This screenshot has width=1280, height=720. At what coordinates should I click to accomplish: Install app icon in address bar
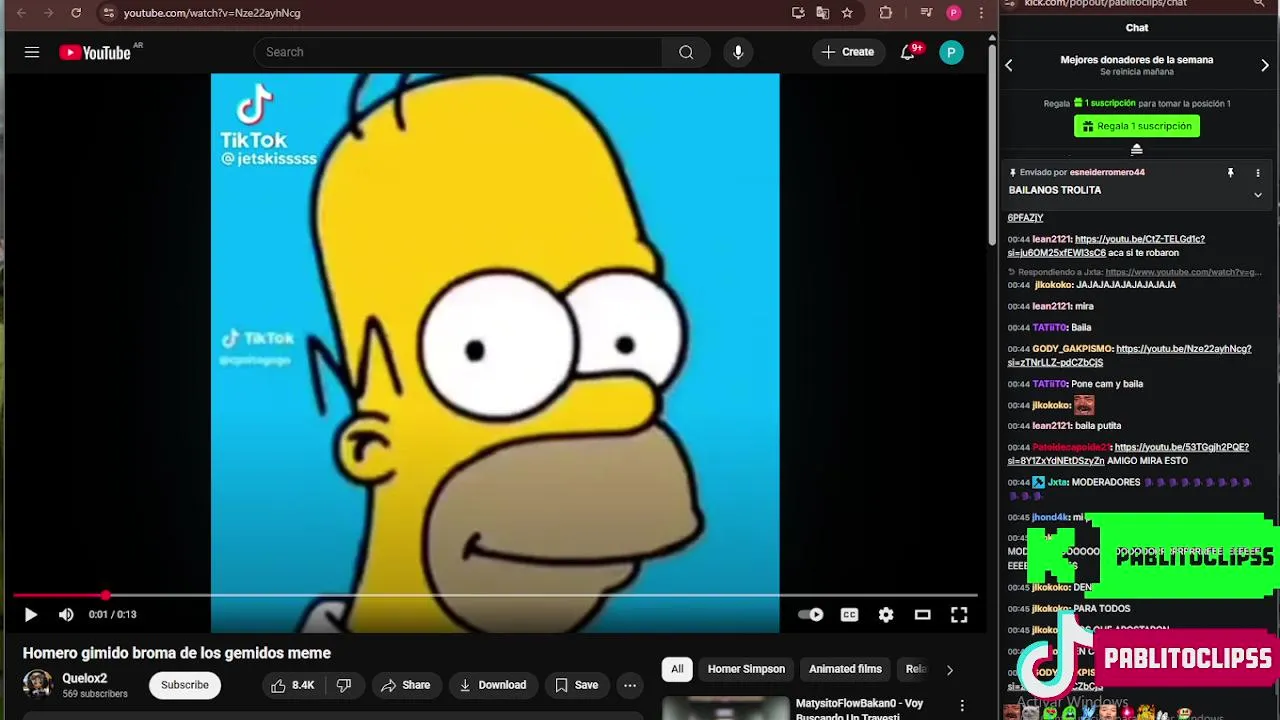tap(798, 13)
